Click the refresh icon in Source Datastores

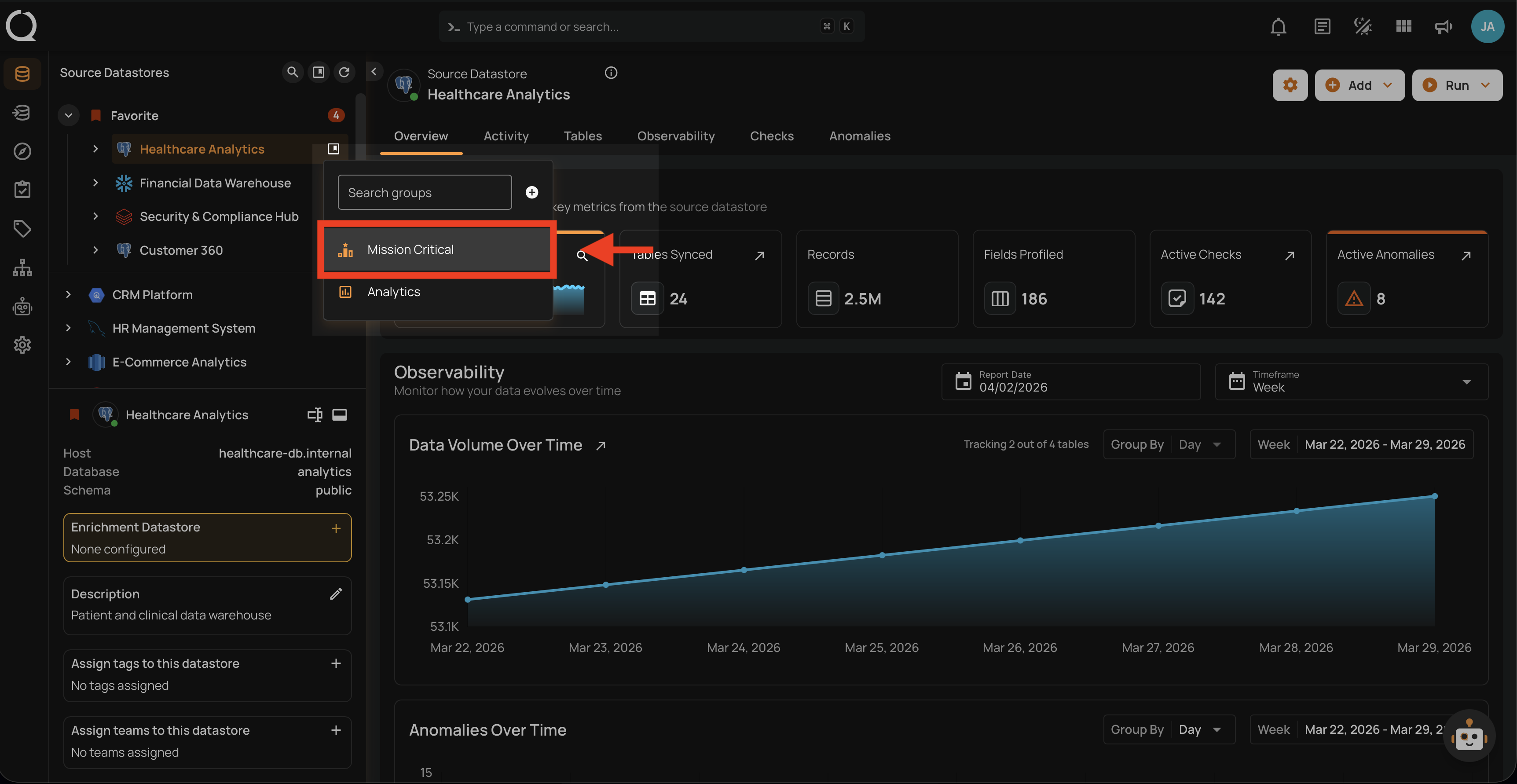point(344,72)
